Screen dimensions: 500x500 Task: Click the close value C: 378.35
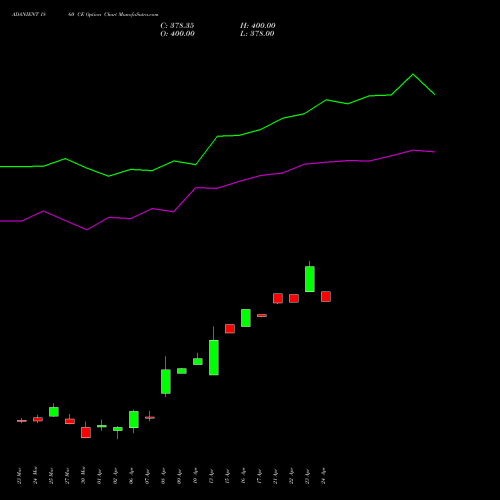(x=177, y=26)
